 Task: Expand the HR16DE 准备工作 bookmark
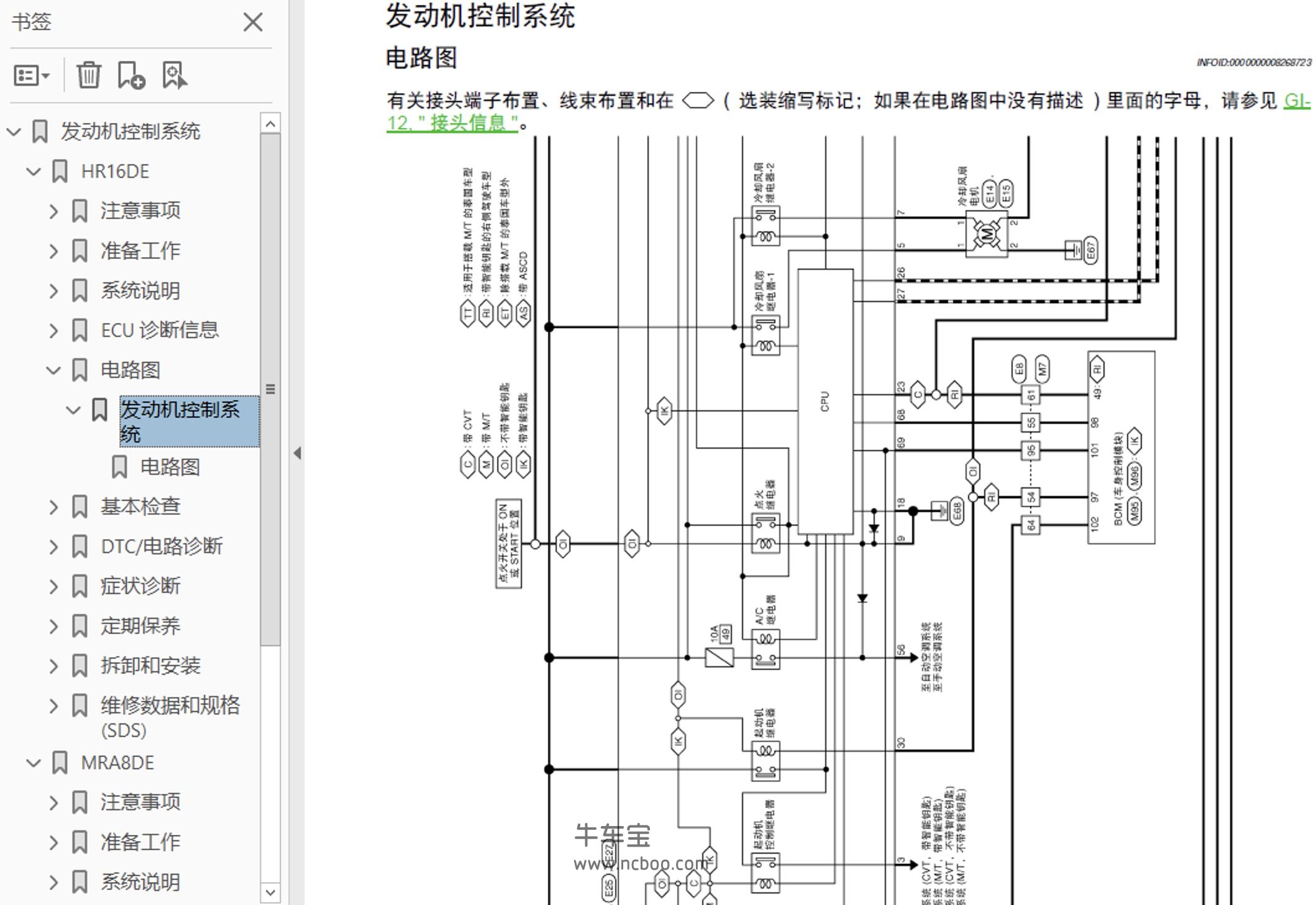[53, 250]
